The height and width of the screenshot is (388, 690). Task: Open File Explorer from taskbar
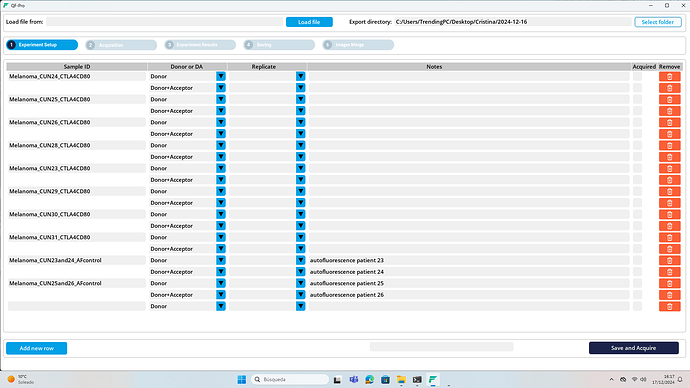(401, 380)
